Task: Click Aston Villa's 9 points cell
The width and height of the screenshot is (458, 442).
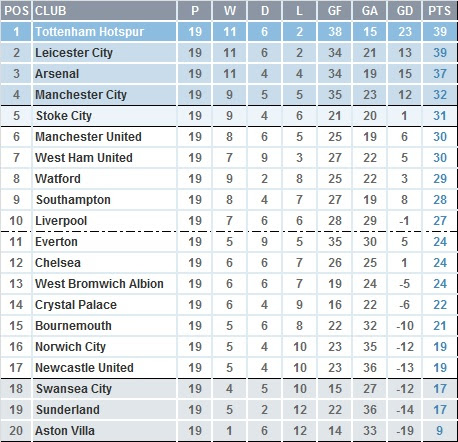Action: (440, 431)
